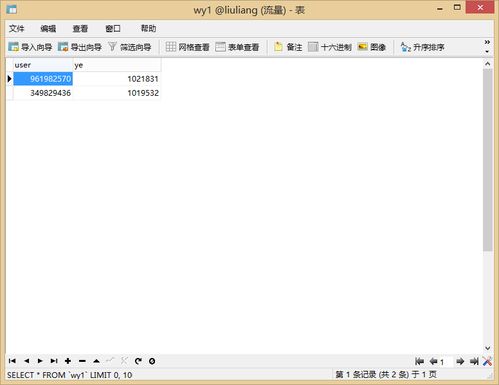Refresh table with the reload icon

coord(138,361)
